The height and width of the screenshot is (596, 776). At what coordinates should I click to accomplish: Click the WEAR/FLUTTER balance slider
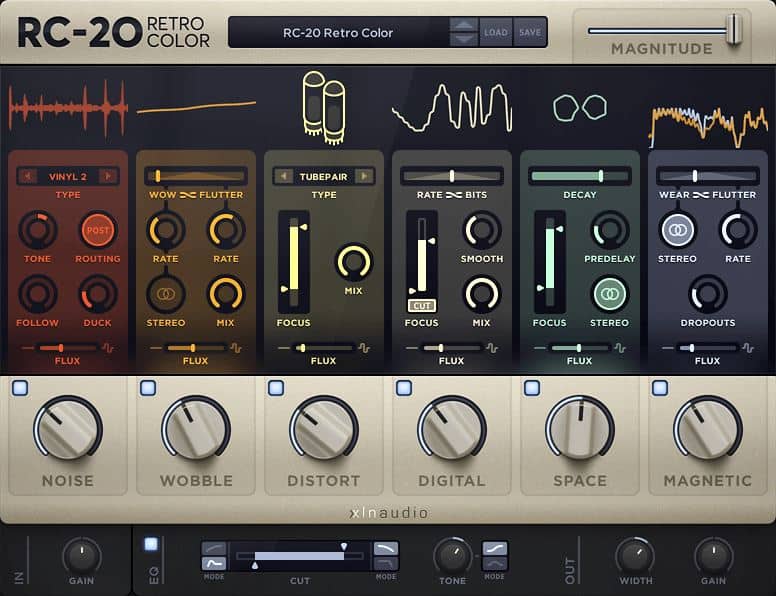708,176
